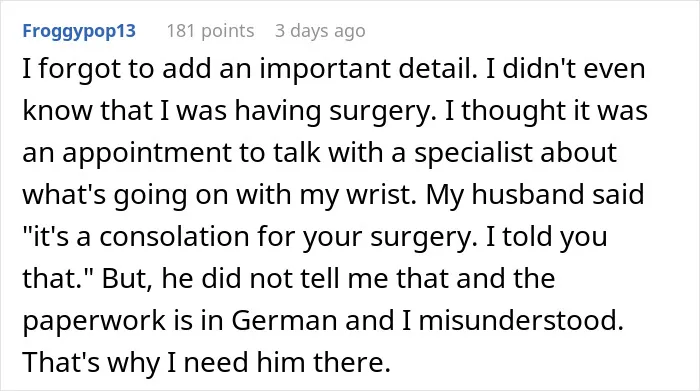Image resolution: width=700 pixels, height=391 pixels.
Task: Click the word "consolation" in the quote
Action: point(174,236)
